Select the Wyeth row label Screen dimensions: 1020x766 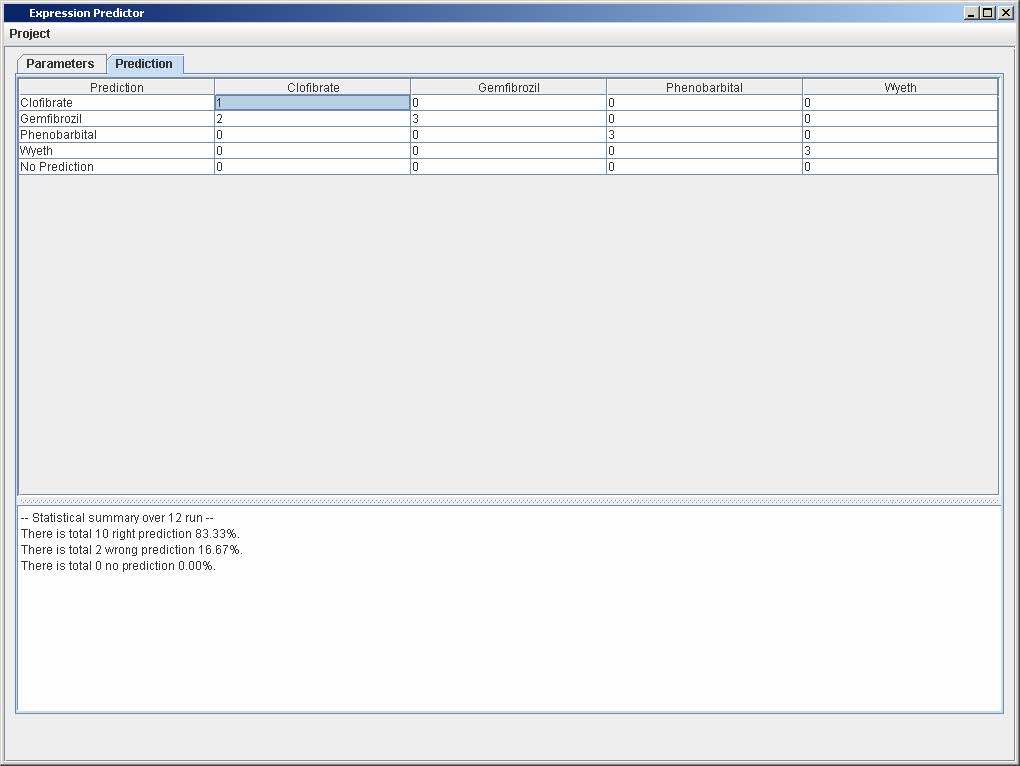click(x=116, y=151)
